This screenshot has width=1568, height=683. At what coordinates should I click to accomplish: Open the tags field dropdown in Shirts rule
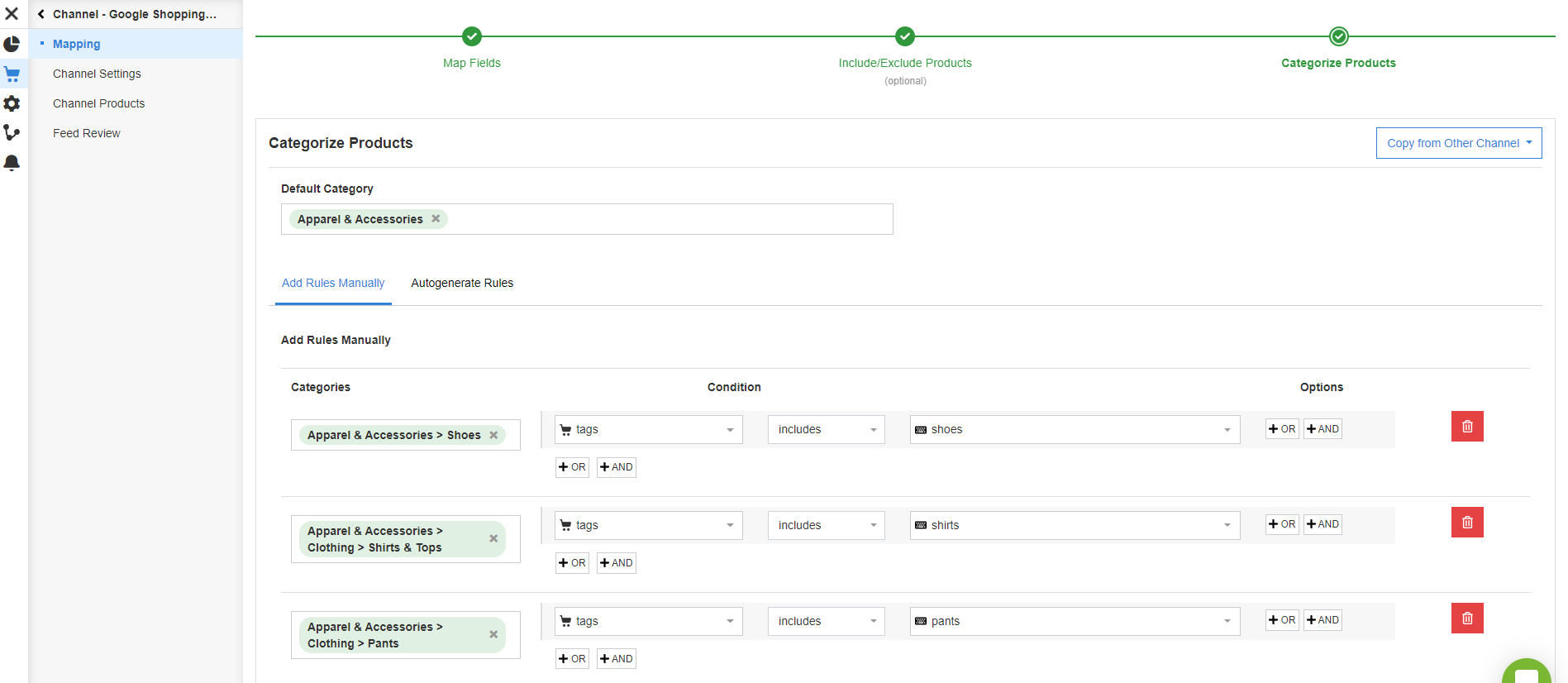coord(649,525)
